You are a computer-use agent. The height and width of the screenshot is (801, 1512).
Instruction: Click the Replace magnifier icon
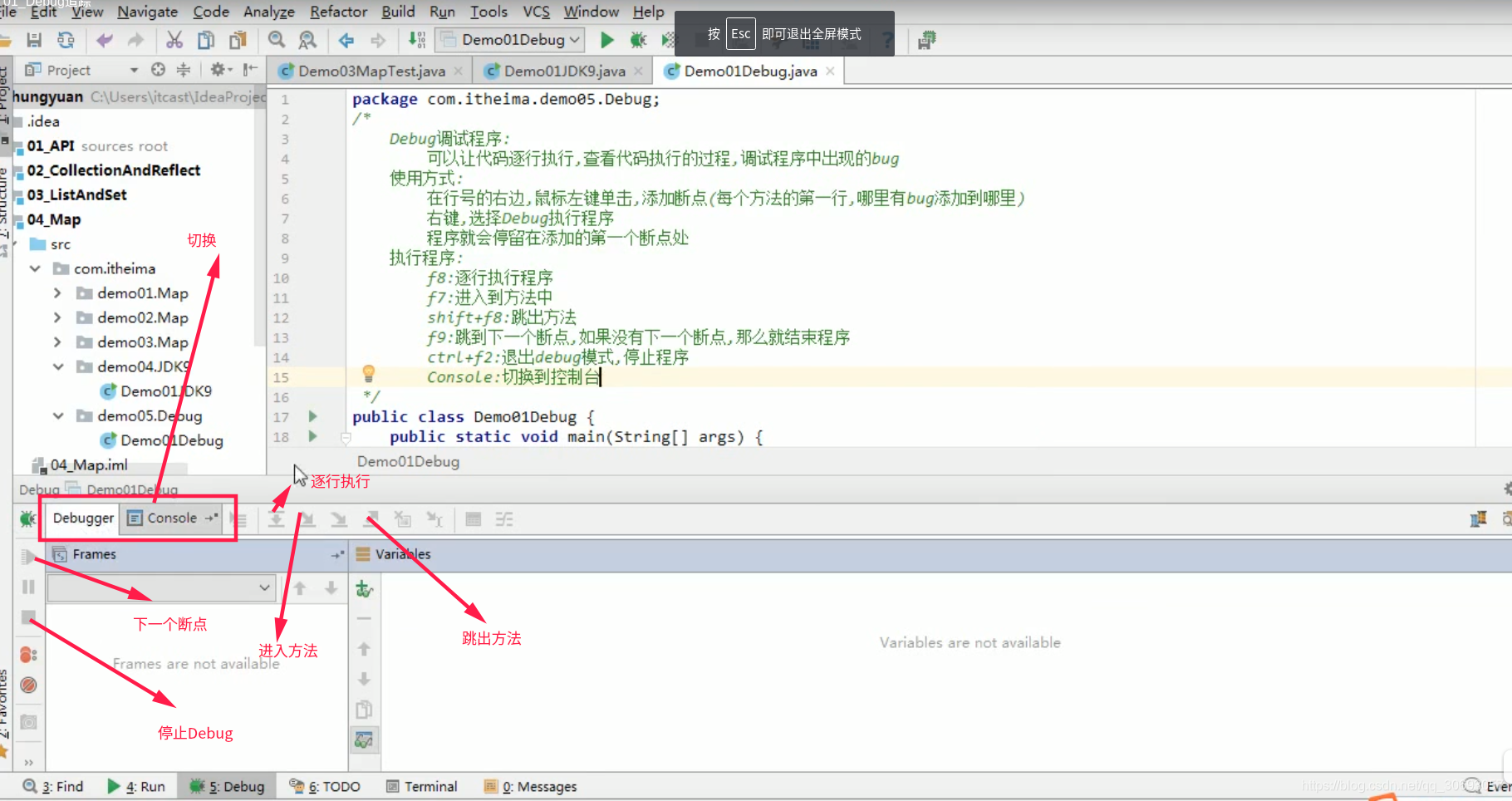pyautogui.click(x=307, y=39)
